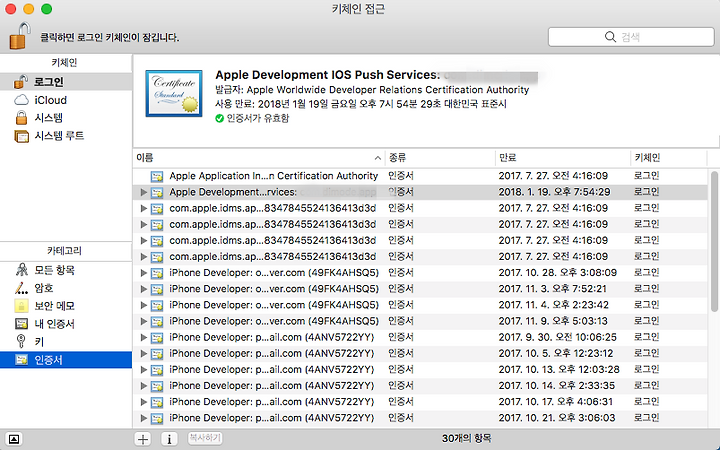The height and width of the screenshot is (450, 720).
Task: Click the 로그인 open-lock icon
Action: 21,82
